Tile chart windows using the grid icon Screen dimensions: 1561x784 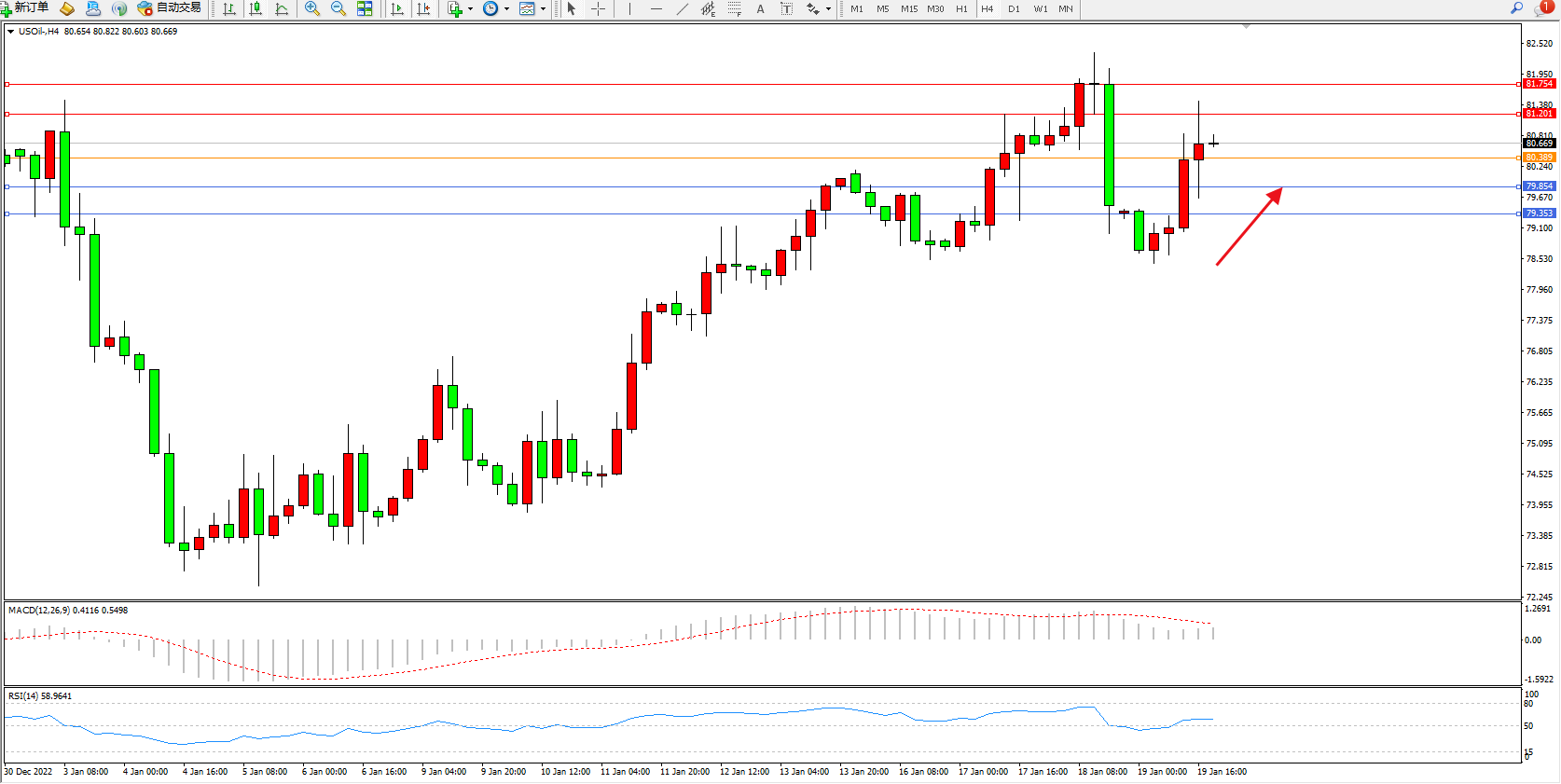tap(365, 8)
